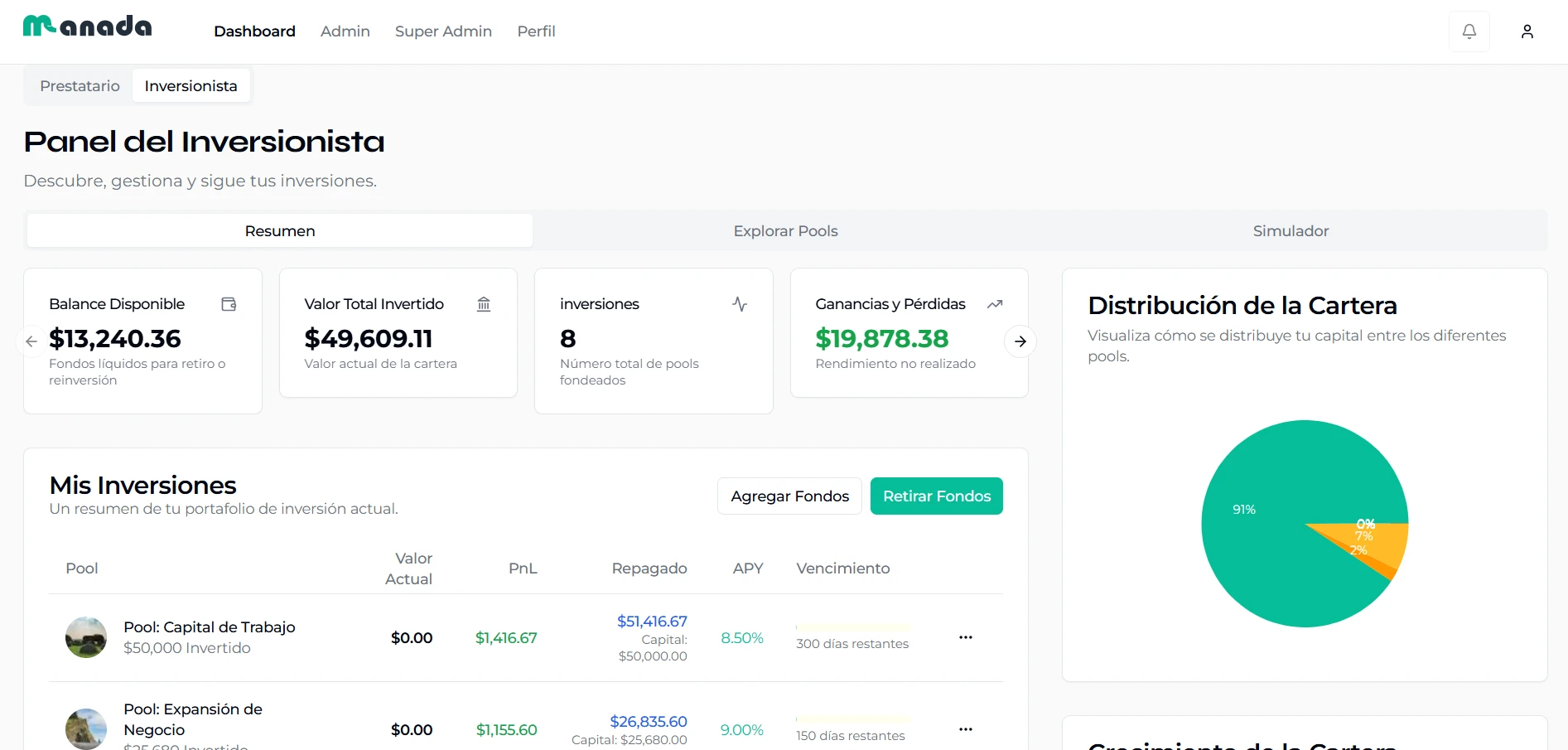Go to next summary card with right arrow
Image resolution: width=1568 pixels, height=750 pixels.
[x=1020, y=341]
